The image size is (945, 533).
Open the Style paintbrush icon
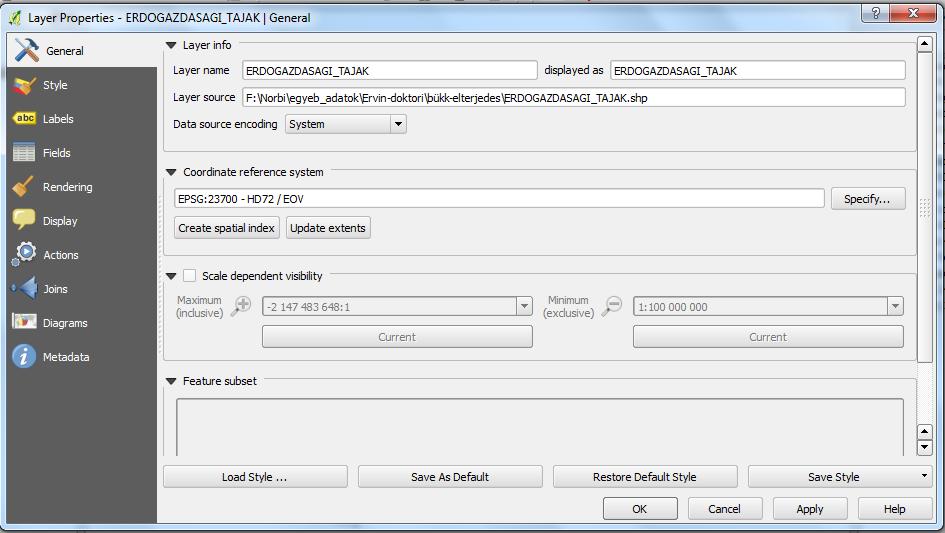pos(25,85)
